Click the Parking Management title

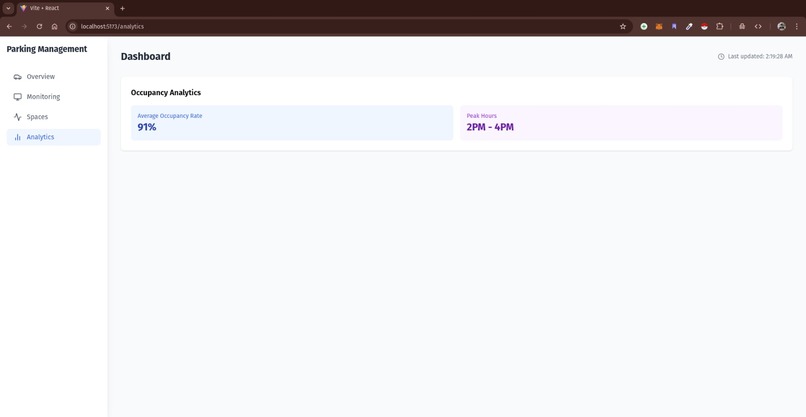47,49
